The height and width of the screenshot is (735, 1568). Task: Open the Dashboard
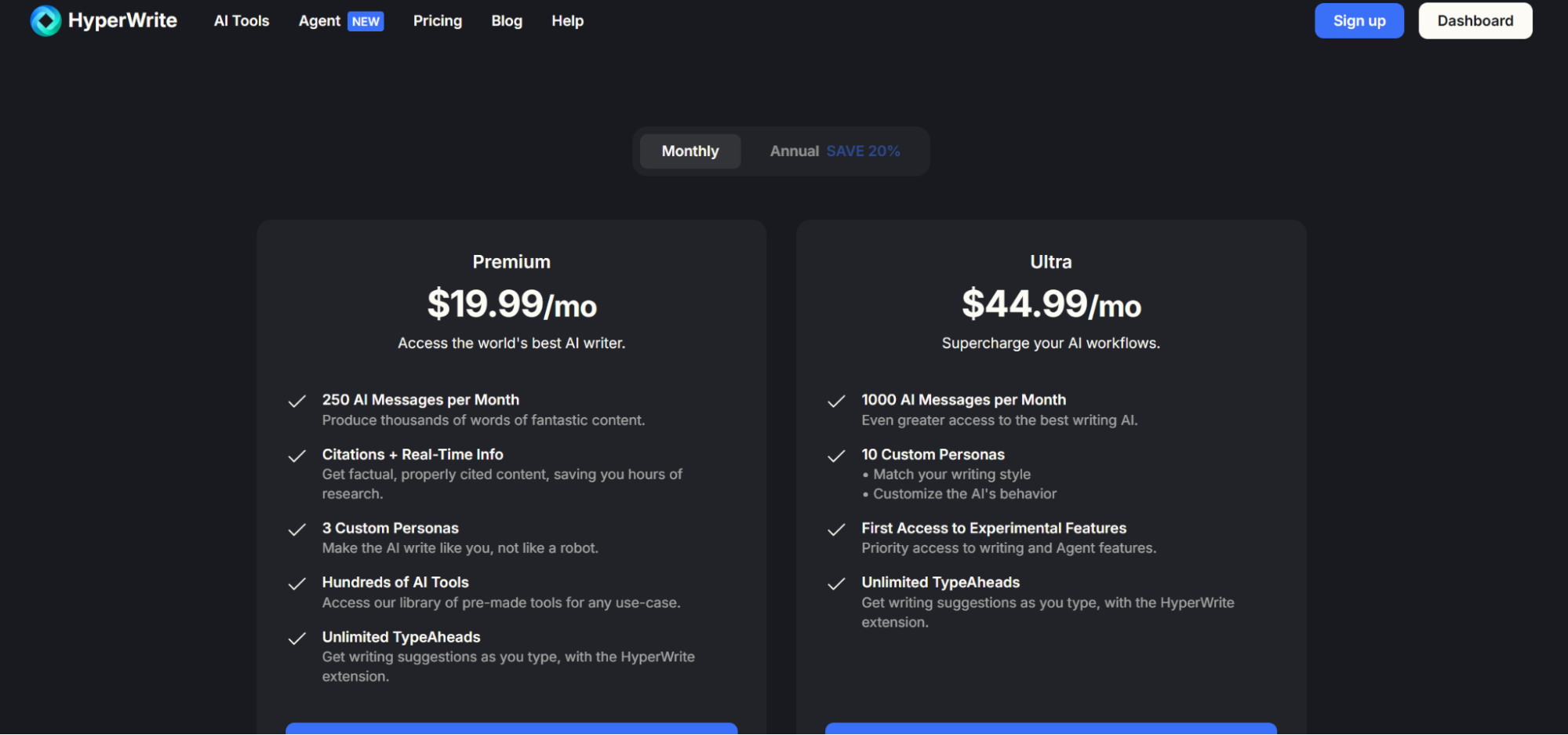pyautogui.click(x=1475, y=21)
